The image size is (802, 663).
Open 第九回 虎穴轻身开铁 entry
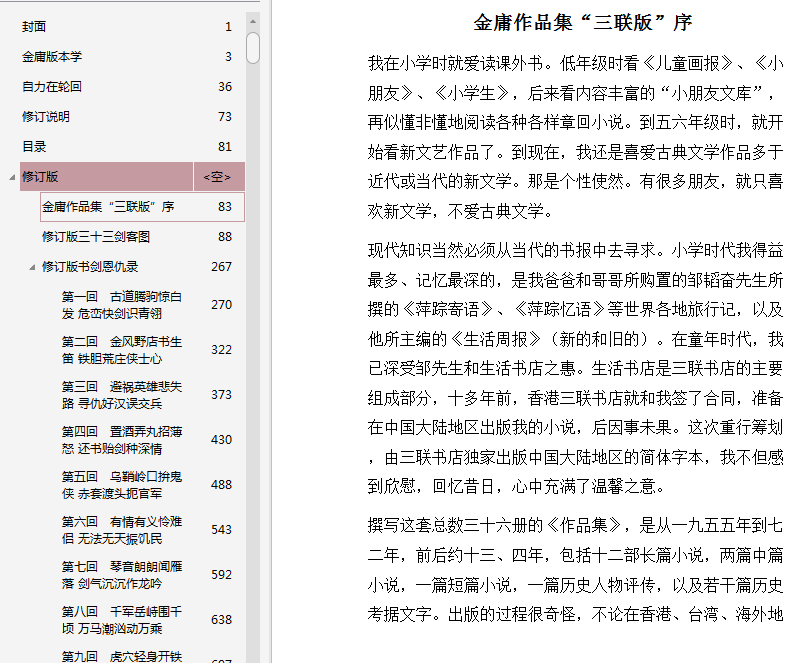coord(122,656)
